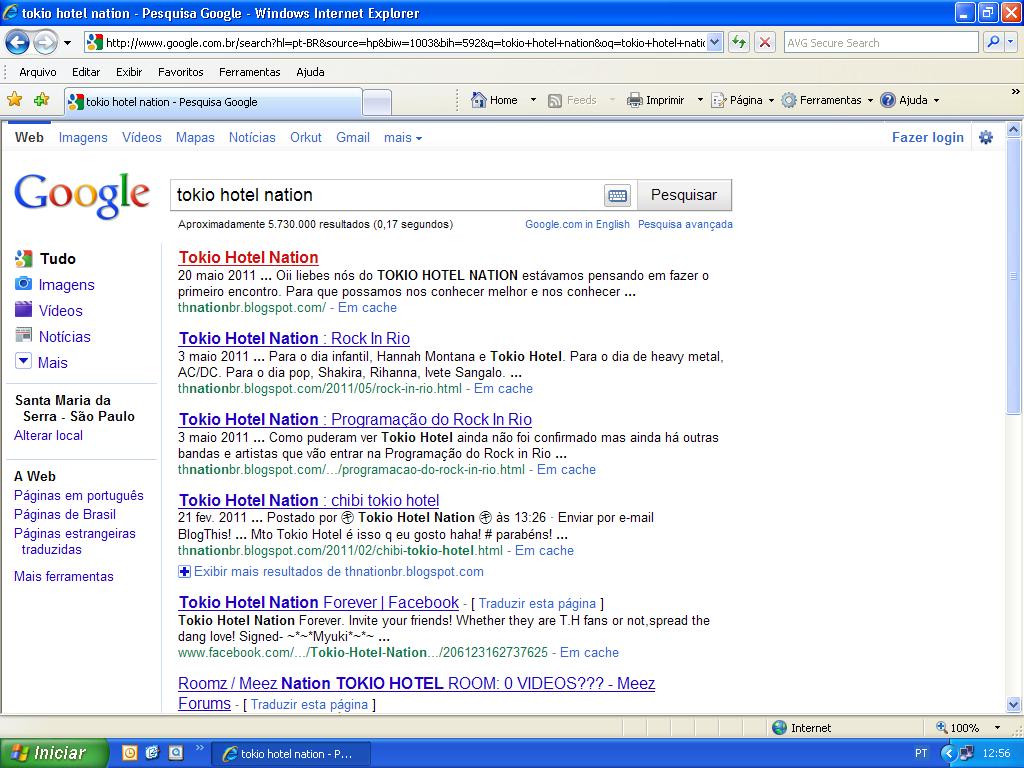The image size is (1024, 768).
Task: Open search provider options dropdown
Action: 1012,42
